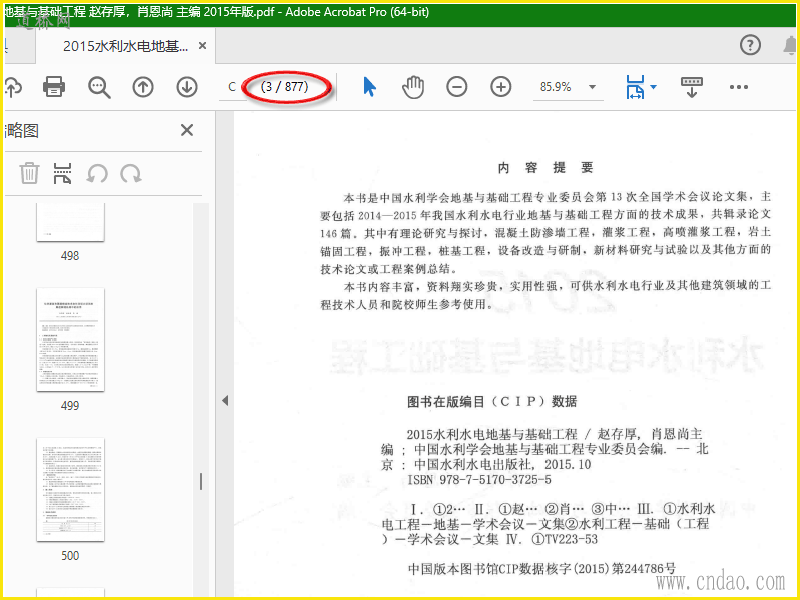The width and height of the screenshot is (800, 600).
Task: Select page 499 thumbnail
Action: 70,339
